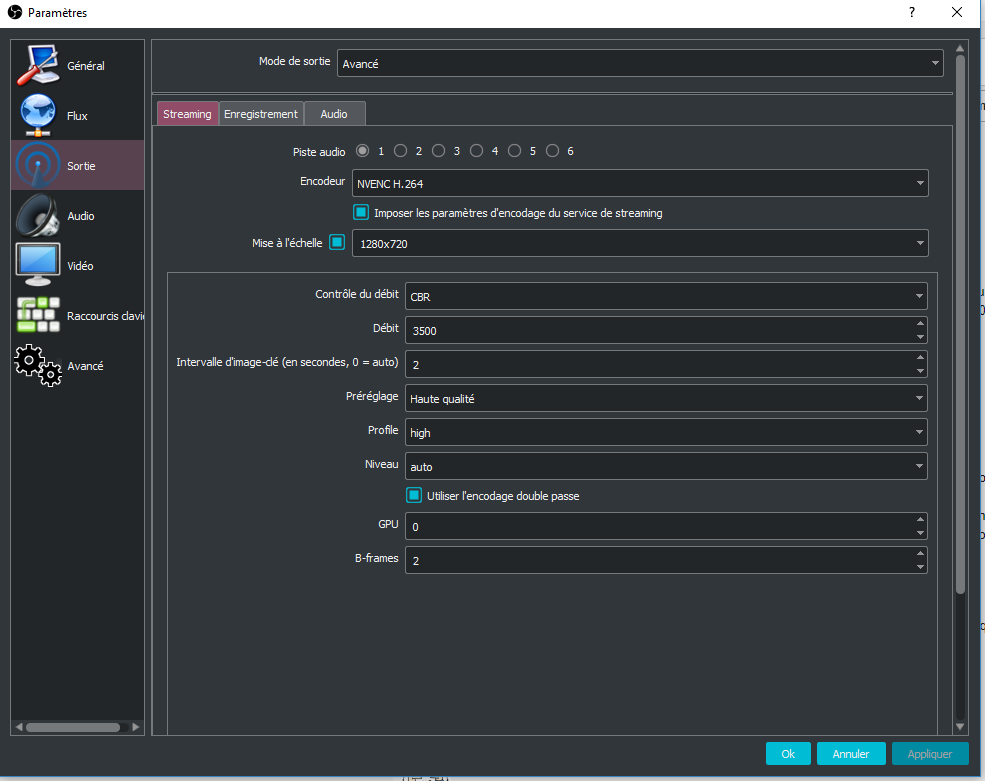Select the Flux globe icon

click(38, 116)
